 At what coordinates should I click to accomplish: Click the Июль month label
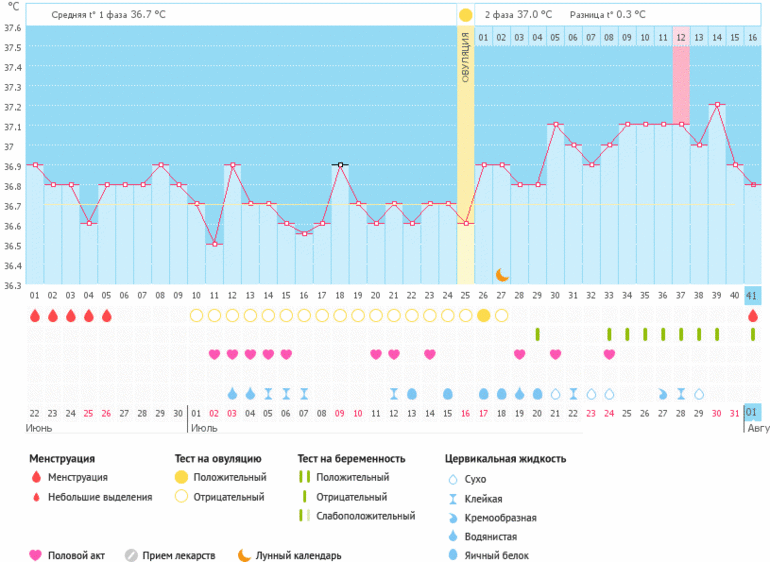pyautogui.click(x=204, y=428)
